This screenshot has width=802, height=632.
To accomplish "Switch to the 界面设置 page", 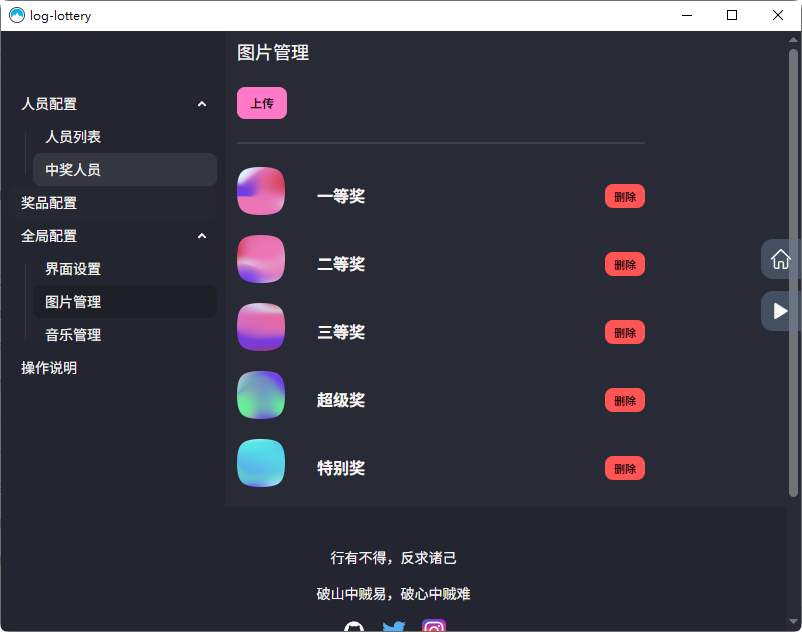I will 72,268.
